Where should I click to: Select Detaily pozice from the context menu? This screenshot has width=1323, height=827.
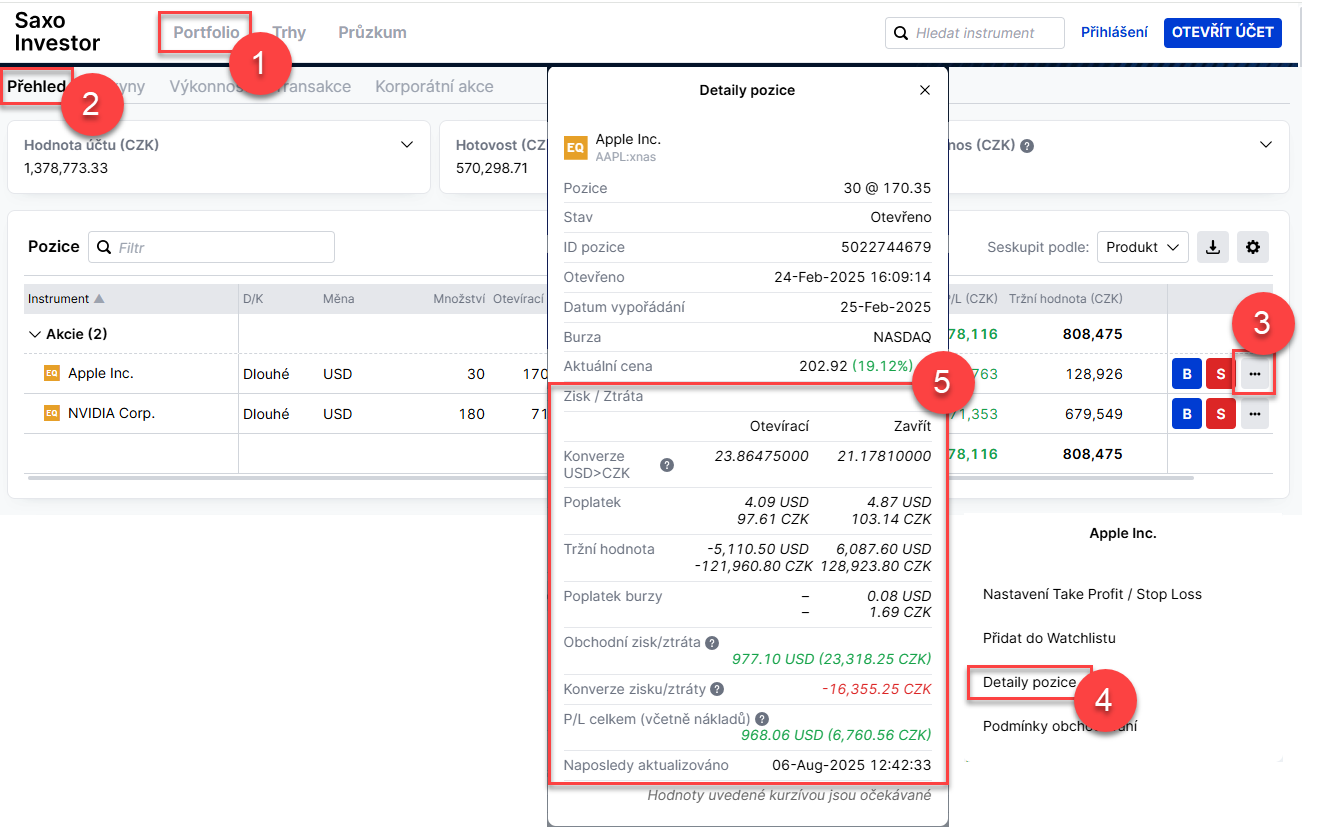(1029, 682)
